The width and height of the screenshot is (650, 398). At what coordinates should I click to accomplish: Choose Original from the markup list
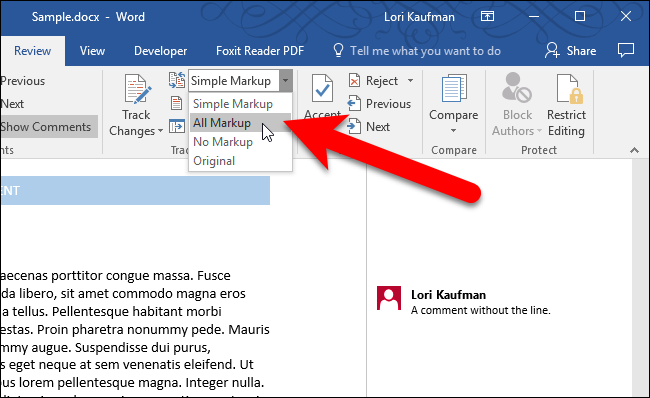240,161
